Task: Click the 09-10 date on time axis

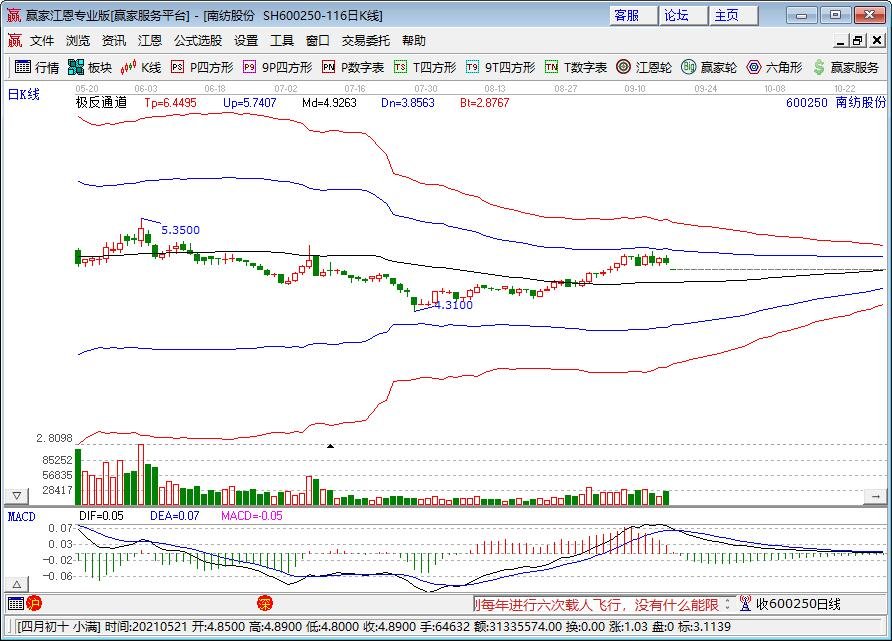Action: [x=635, y=89]
